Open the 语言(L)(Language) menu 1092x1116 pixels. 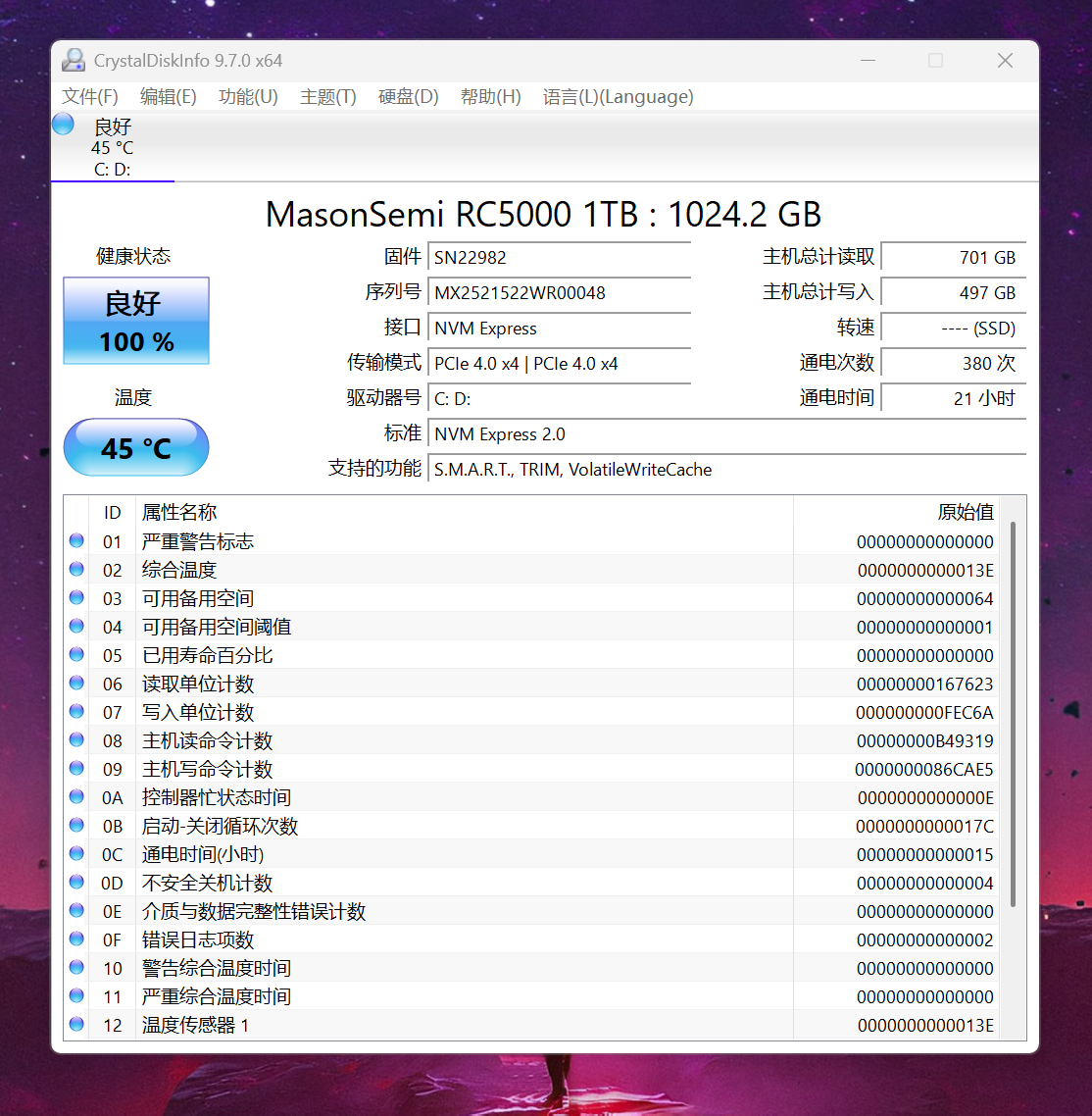tap(618, 97)
